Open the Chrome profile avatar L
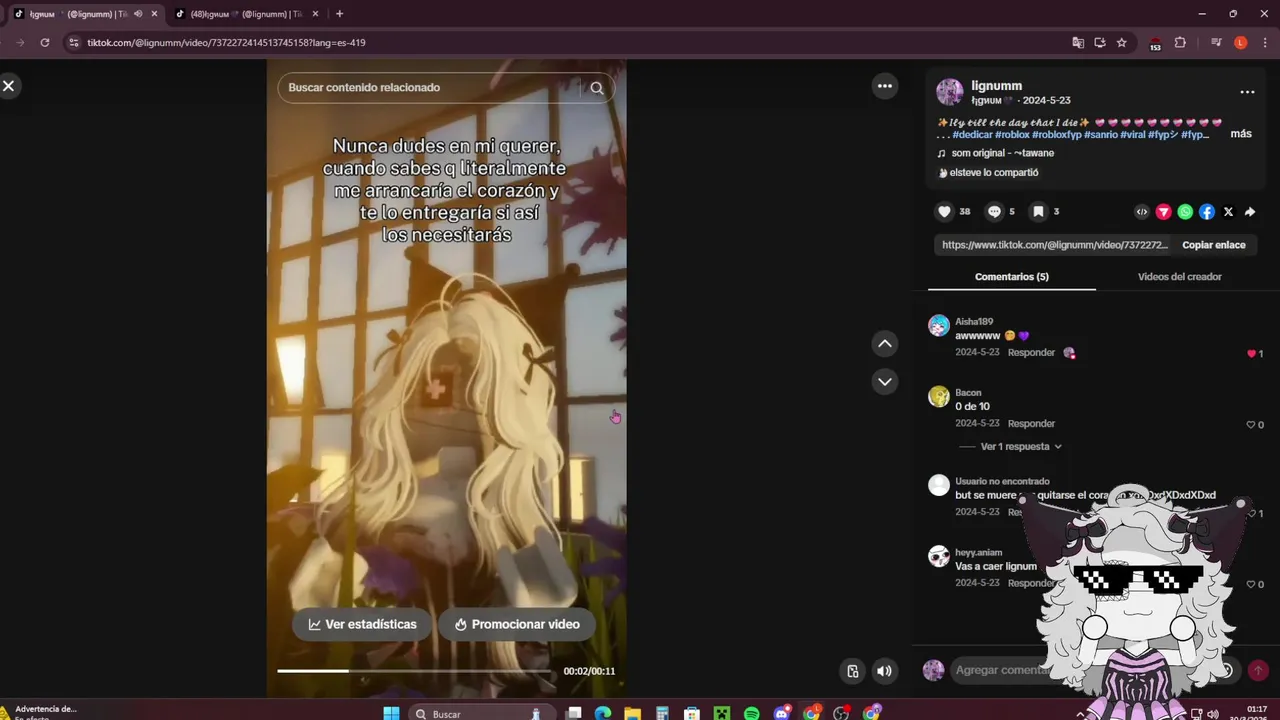Image resolution: width=1280 pixels, height=720 pixels. pyautogui.click(x=1241, y=43)
